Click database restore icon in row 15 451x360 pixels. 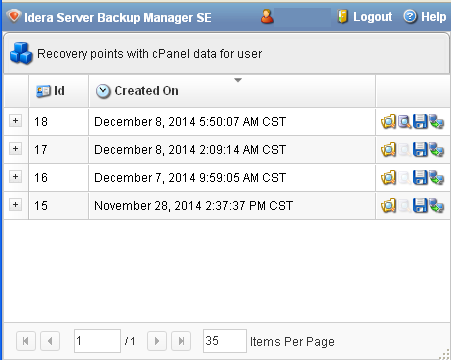[x=436, y=206]
